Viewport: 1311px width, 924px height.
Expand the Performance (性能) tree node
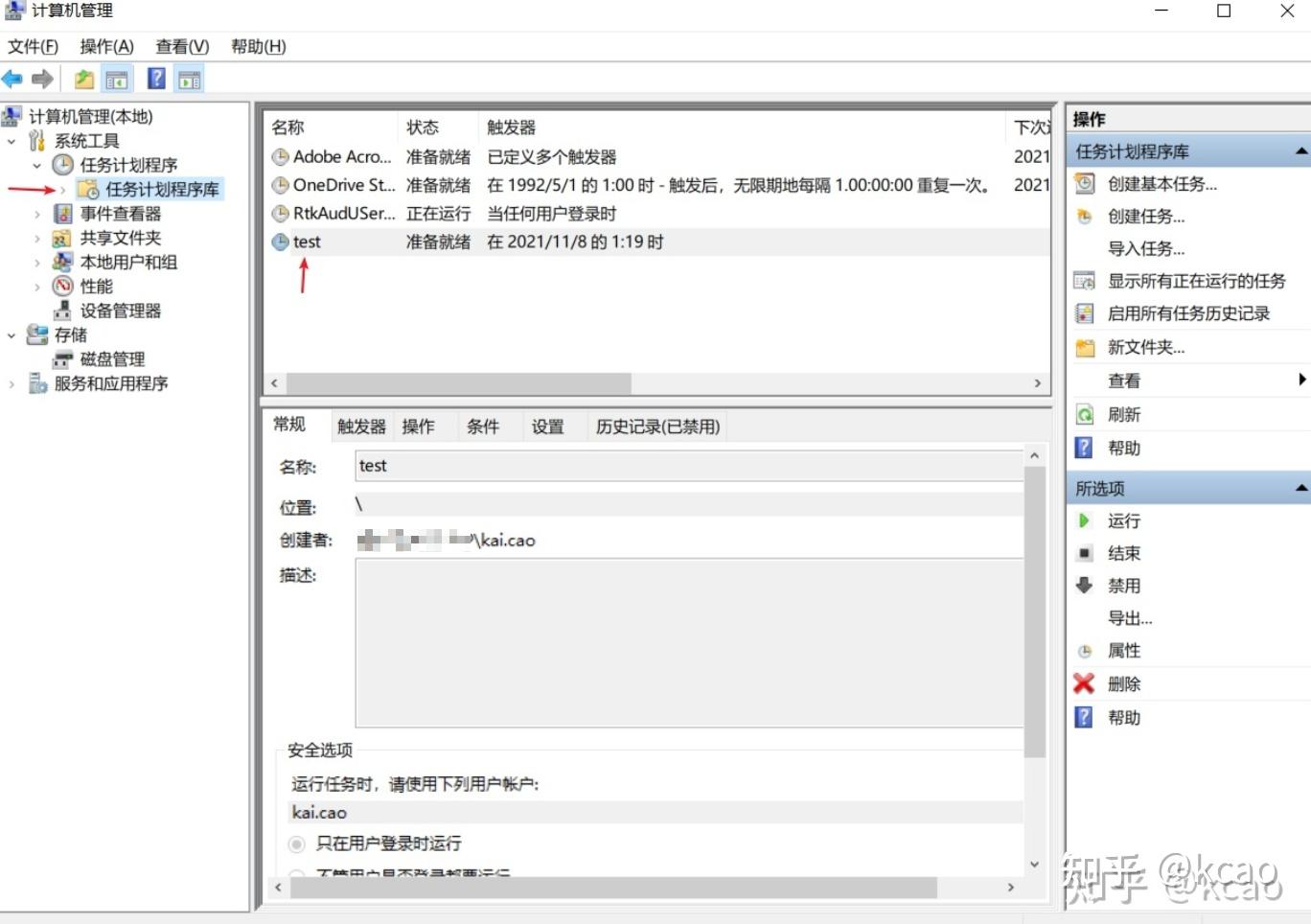click(37, 286)
